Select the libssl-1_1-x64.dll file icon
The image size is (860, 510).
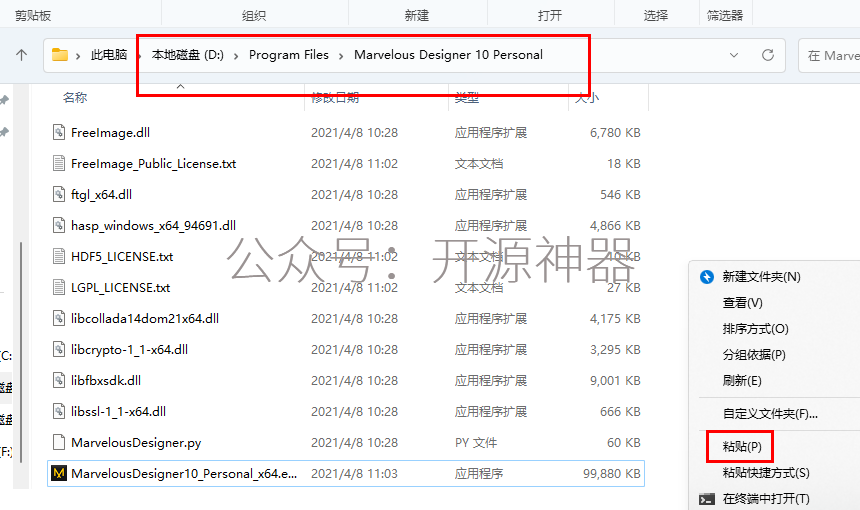tap(59, 411)
